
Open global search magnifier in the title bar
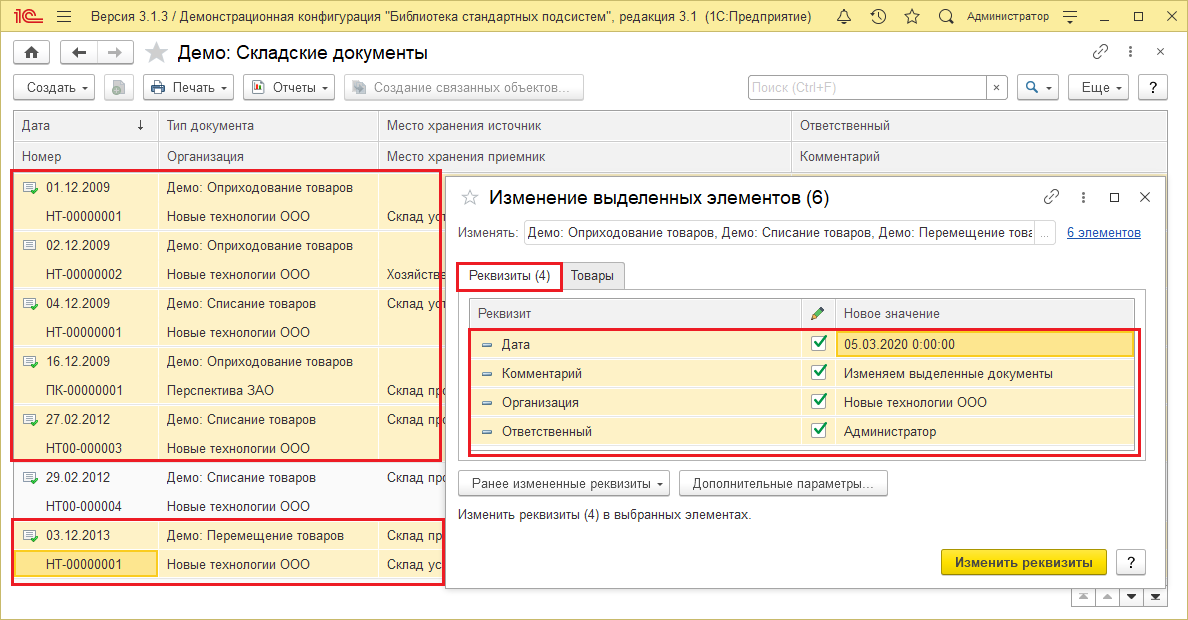(946, 17)
